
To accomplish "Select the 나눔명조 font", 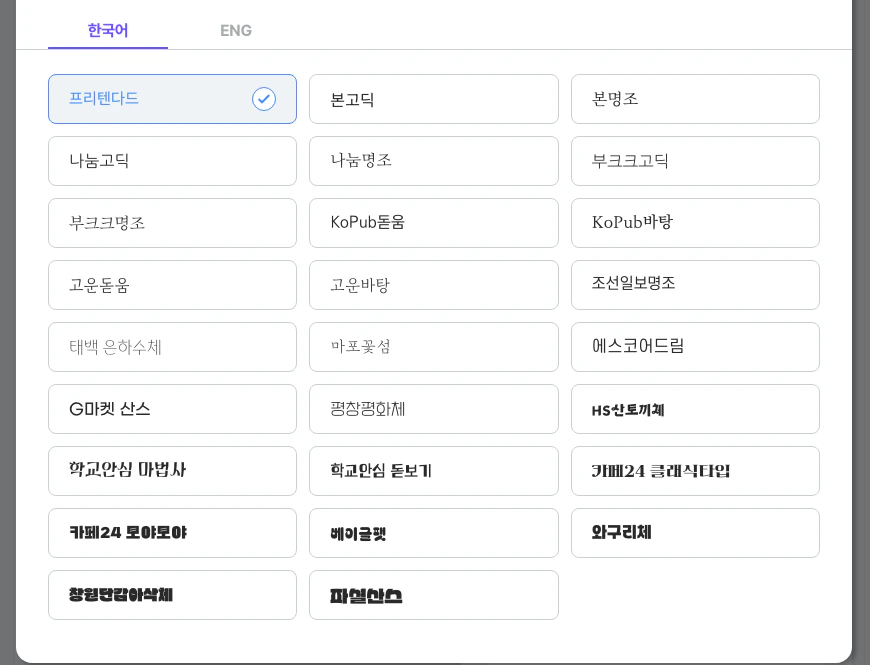I will tap(434, 161).
